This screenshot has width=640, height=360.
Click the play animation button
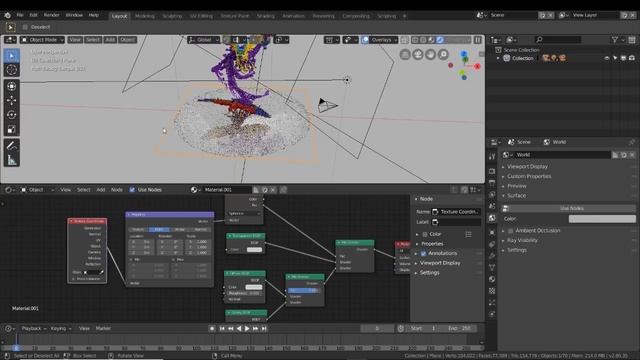click(247, 329)
